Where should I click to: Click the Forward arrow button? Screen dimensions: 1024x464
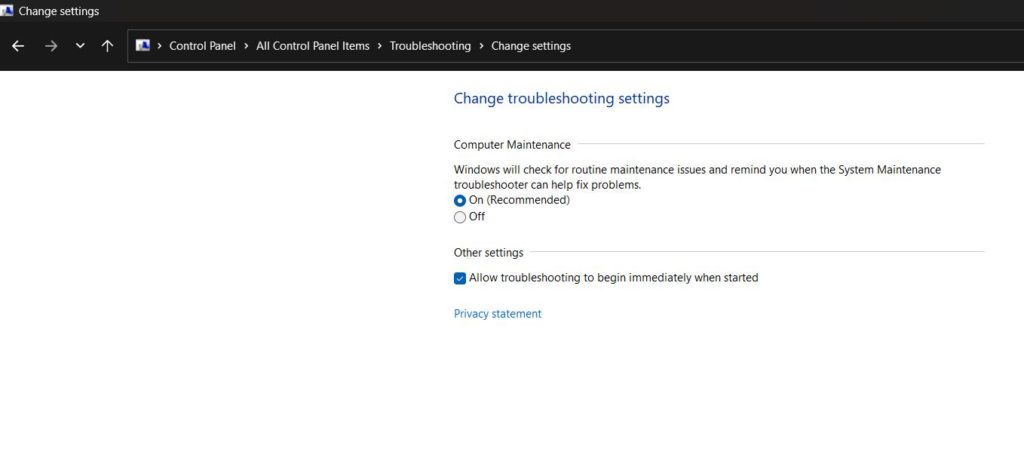click(51, 46)
